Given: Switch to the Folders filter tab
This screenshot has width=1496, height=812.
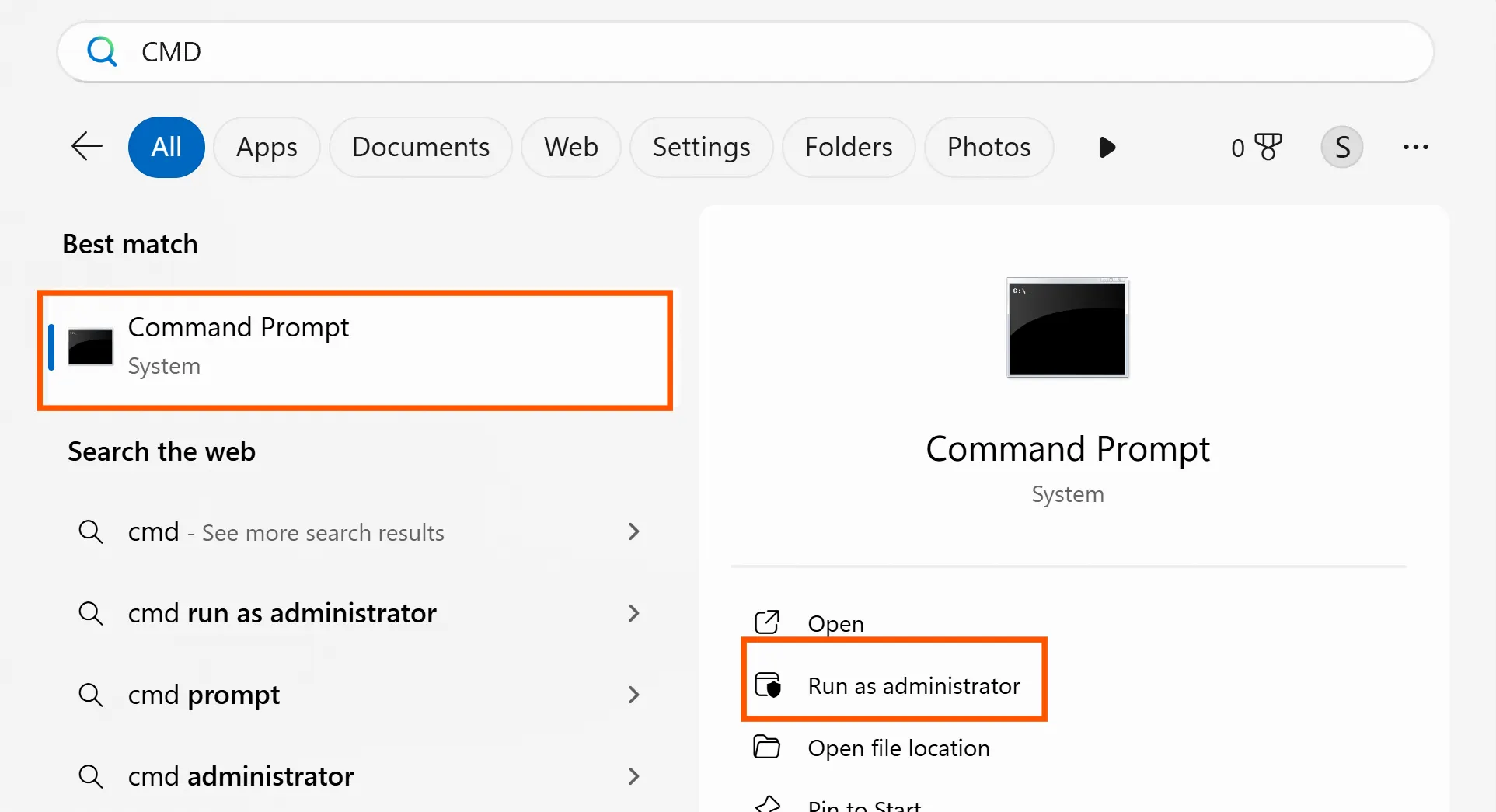Looking at the screenshot, I should pos(849,147).
